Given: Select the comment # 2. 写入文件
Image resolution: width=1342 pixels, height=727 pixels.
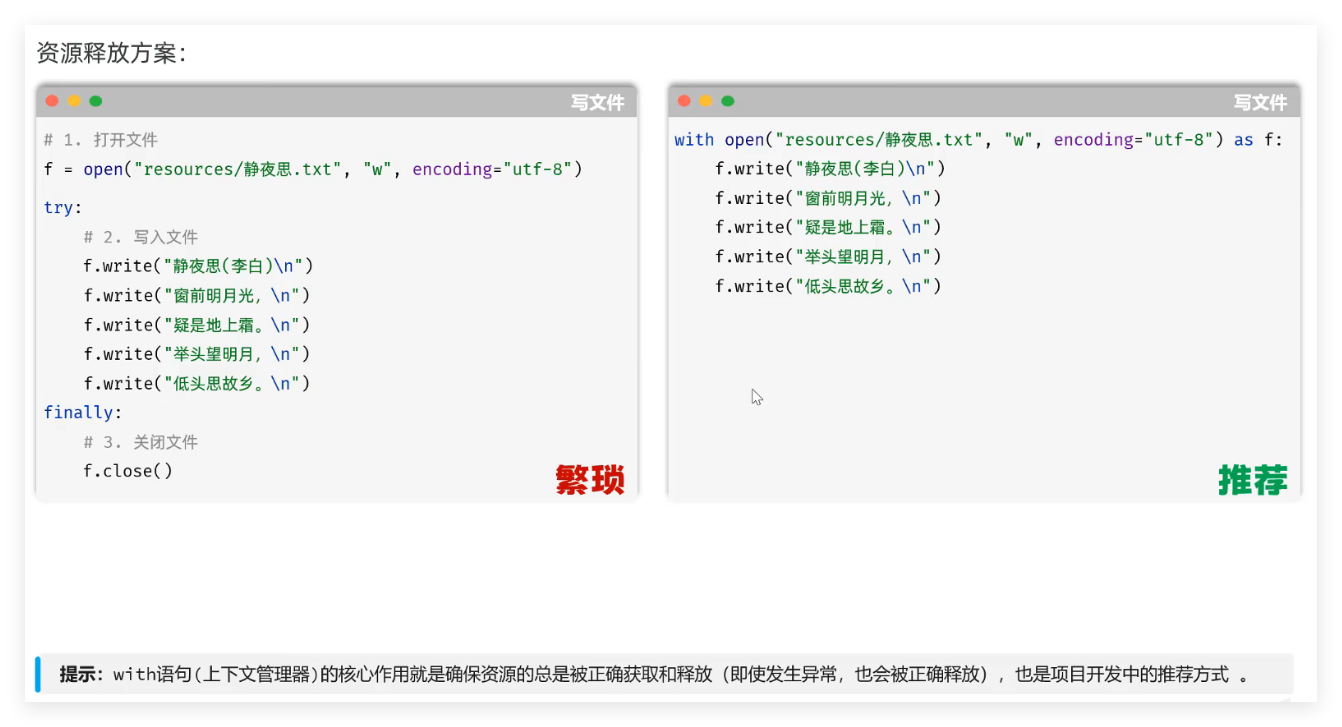Looking at the screenshot, I should [141, 237].
